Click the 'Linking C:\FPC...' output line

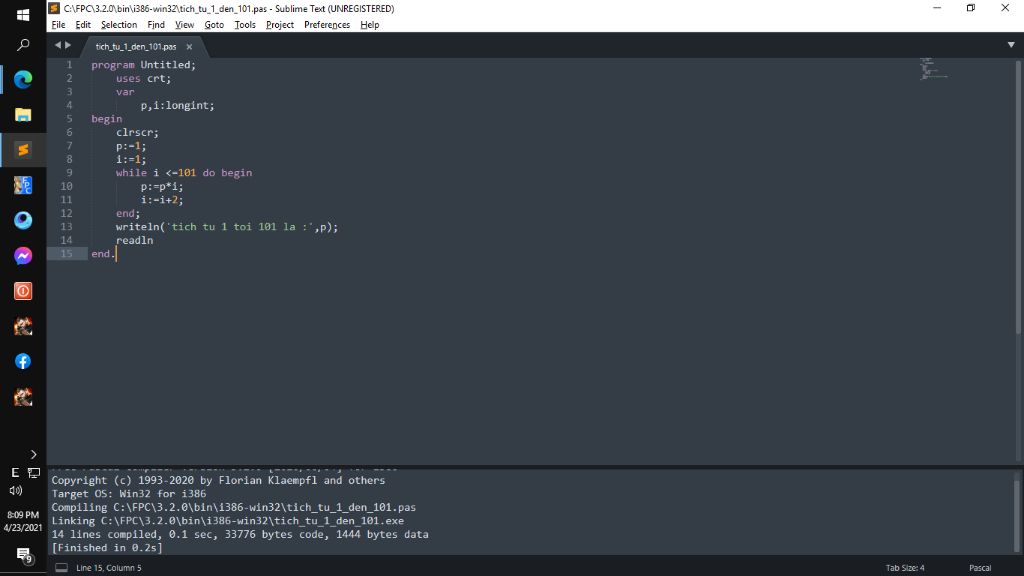pos(228,520)
